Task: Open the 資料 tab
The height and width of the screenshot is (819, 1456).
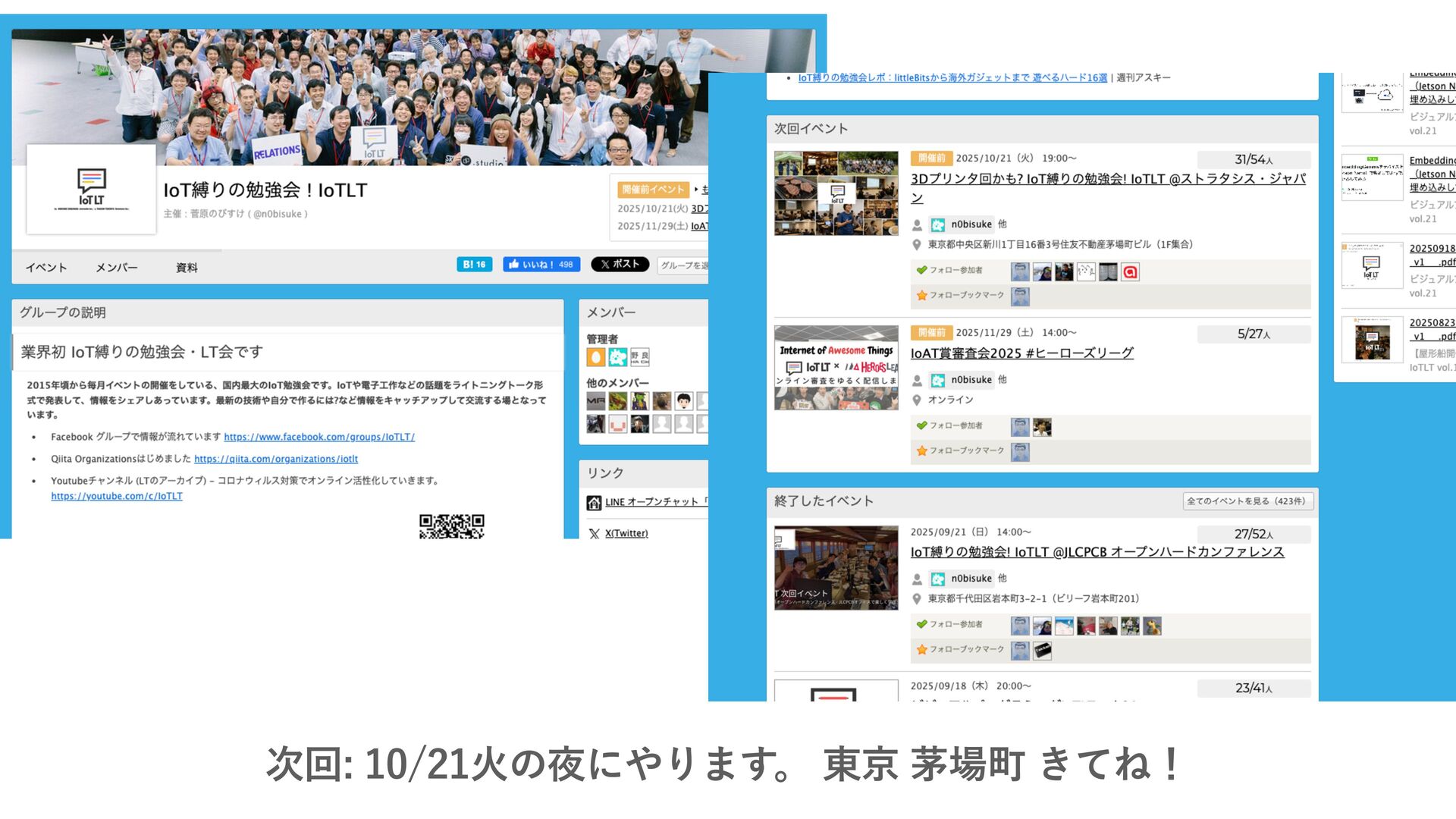Action: 187,268
